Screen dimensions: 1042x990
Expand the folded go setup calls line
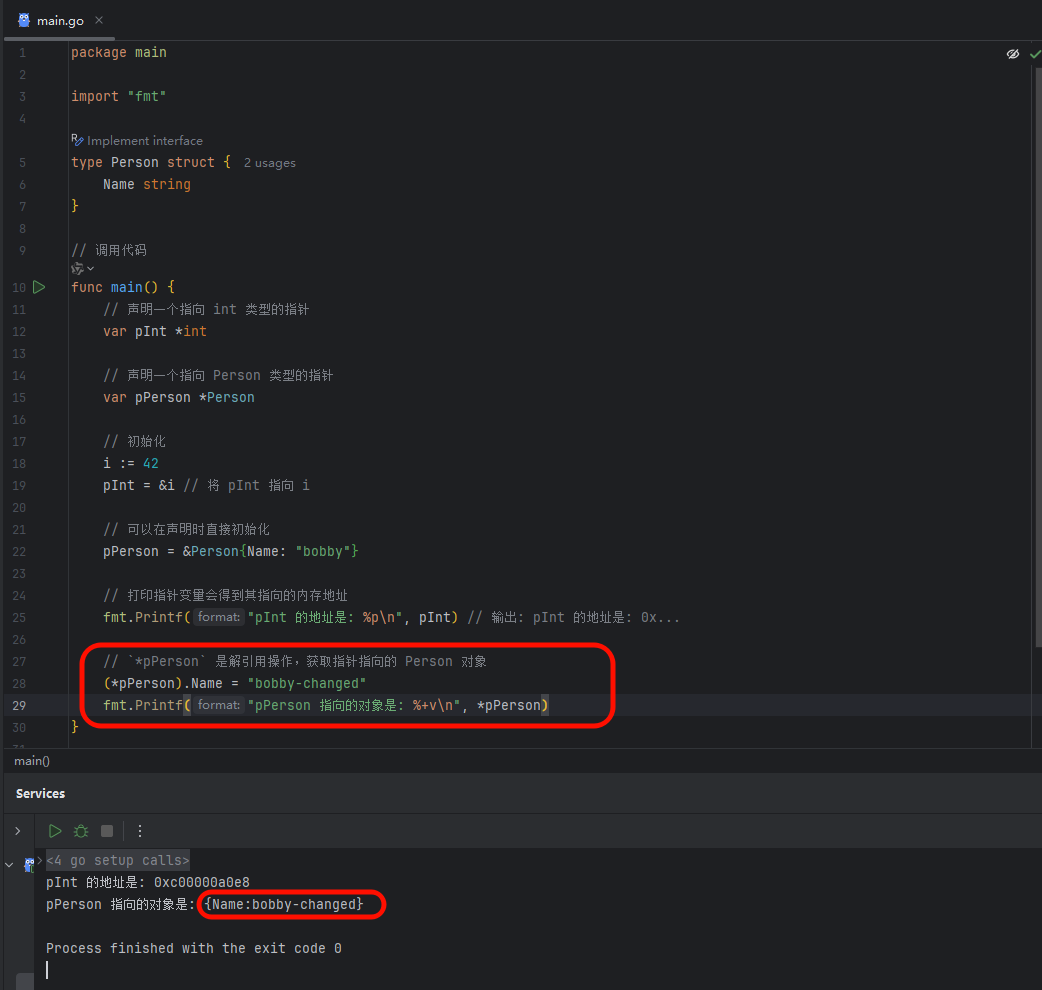click(118, 860)
